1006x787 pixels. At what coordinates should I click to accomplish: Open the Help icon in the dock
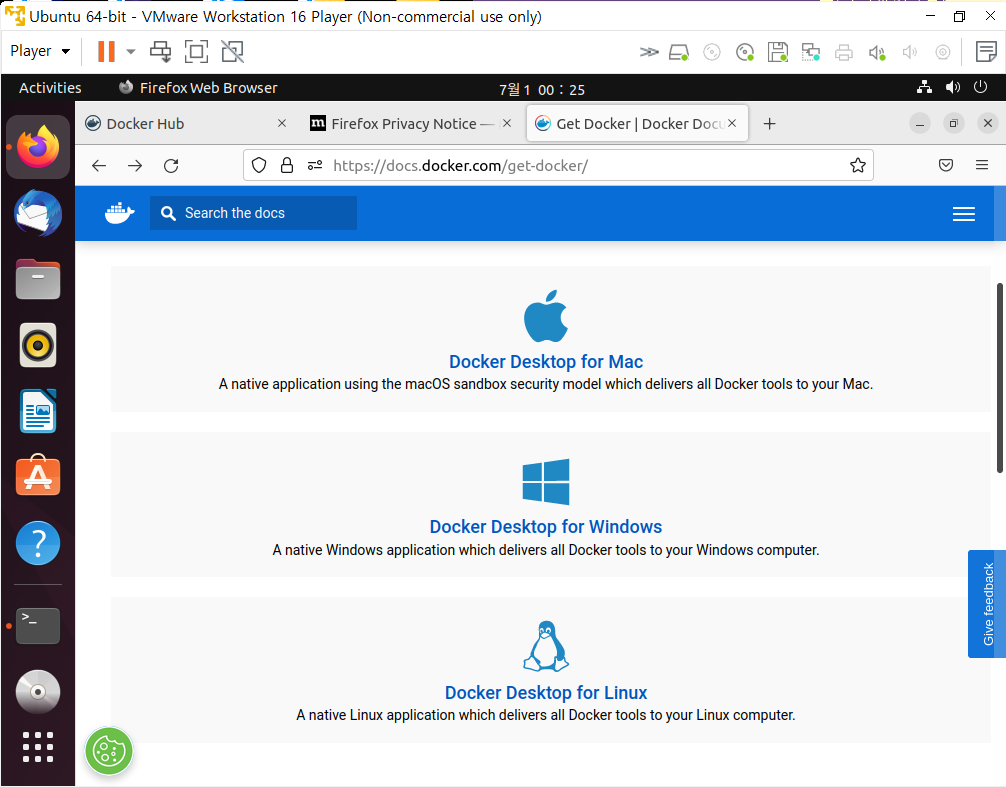(38, 543)
